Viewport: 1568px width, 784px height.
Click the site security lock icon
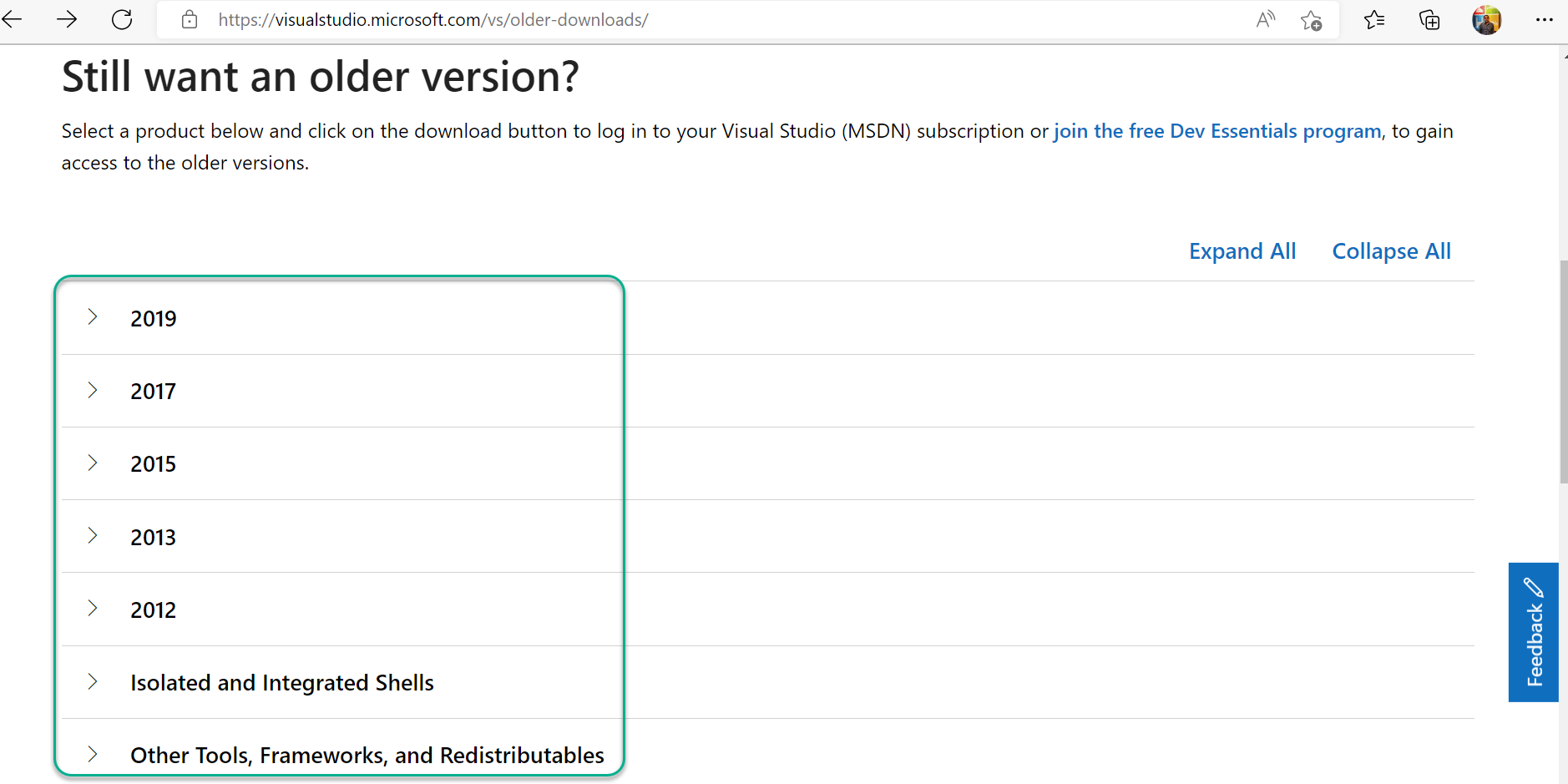click(x=190, y=19)
